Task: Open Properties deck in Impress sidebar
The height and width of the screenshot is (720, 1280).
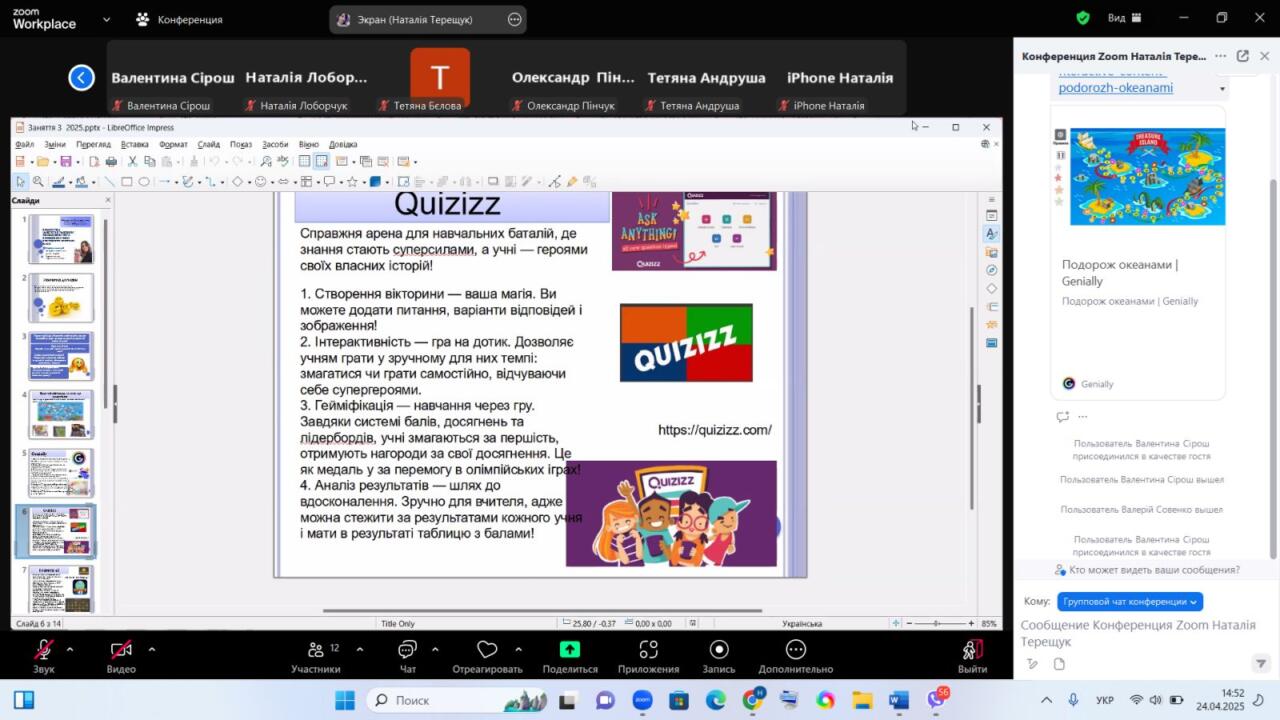Action: click(x=992, y=215)
